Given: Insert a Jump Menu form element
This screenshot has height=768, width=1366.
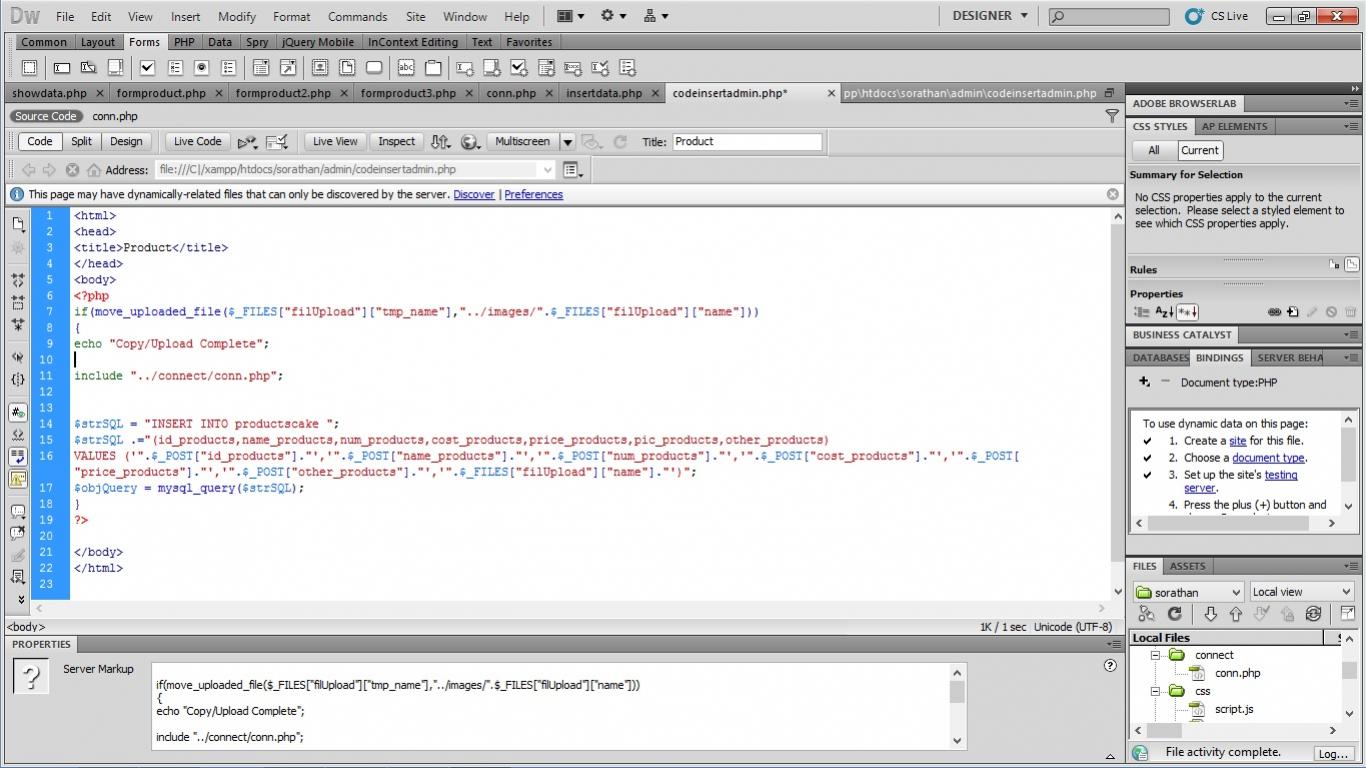Looking at the screenshot, I should (x=288, y=68).
